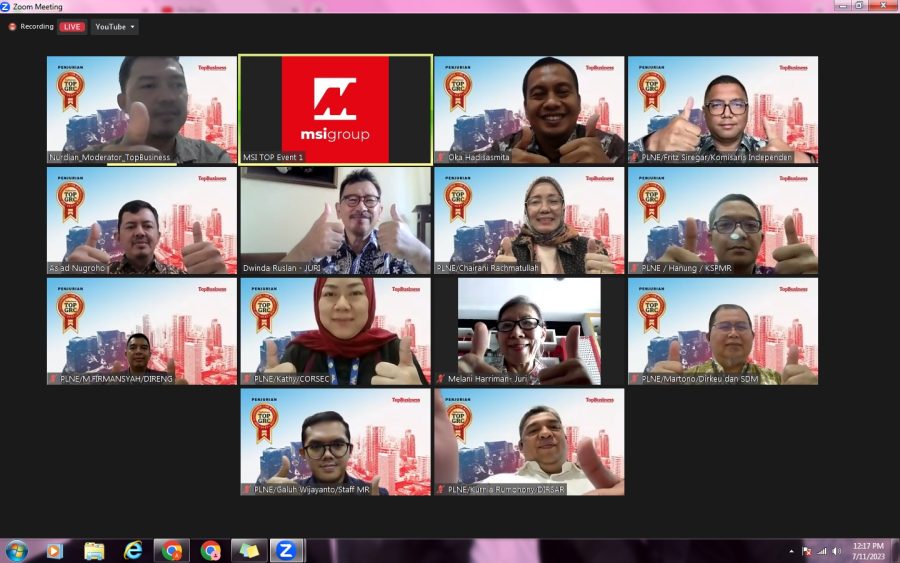Click the volume speaker tray icon
Screen dimensions: 900x563
(836, 551)
